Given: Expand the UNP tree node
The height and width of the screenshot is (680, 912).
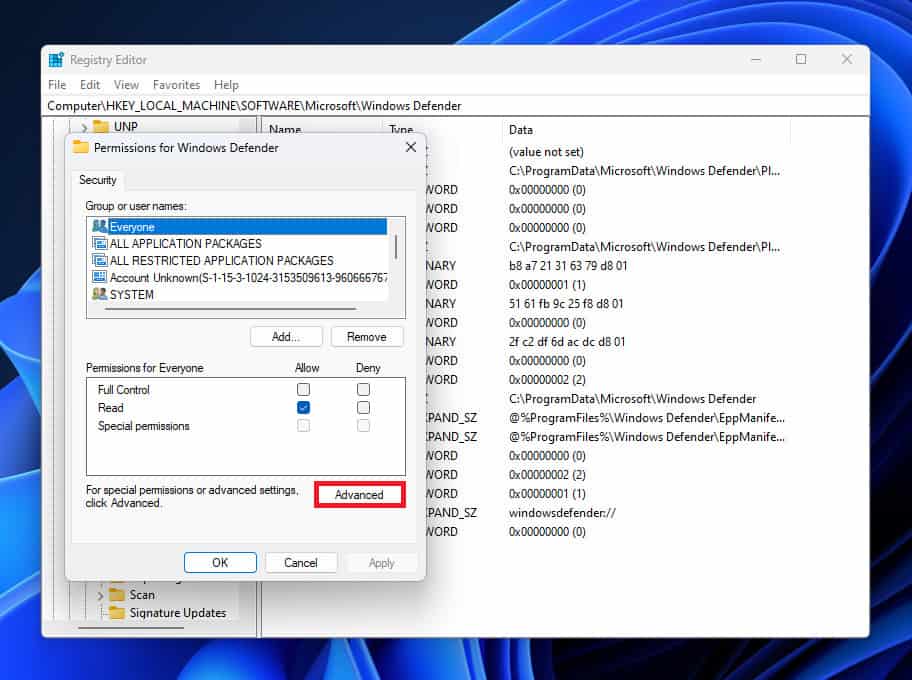Looking at the screenshot, I should pos(84,127).
